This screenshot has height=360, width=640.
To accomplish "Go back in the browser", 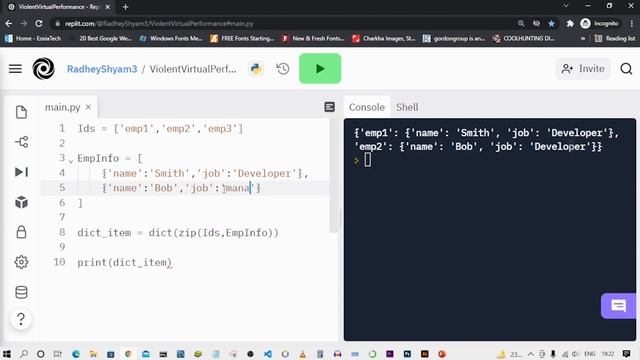I will click(9, 24).
